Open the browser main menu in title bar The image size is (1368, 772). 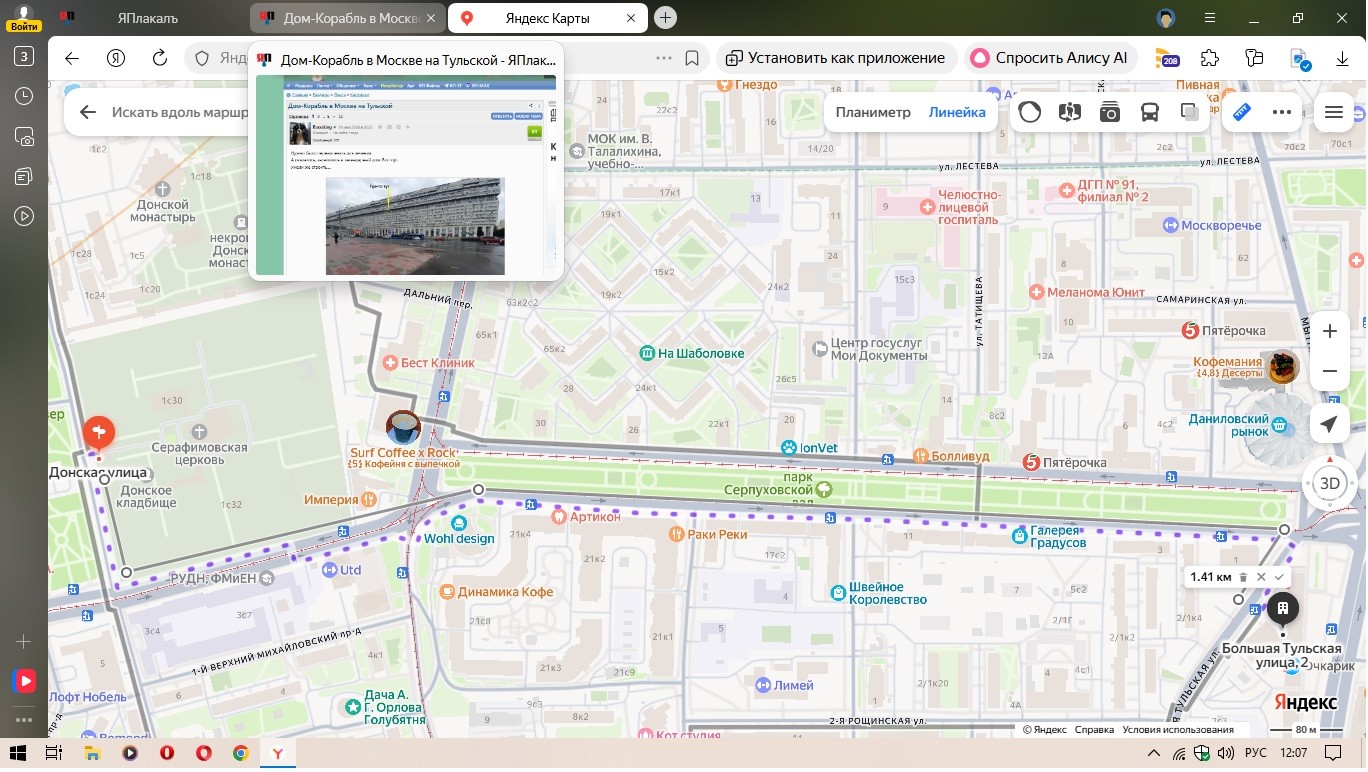coord(1210,18)
